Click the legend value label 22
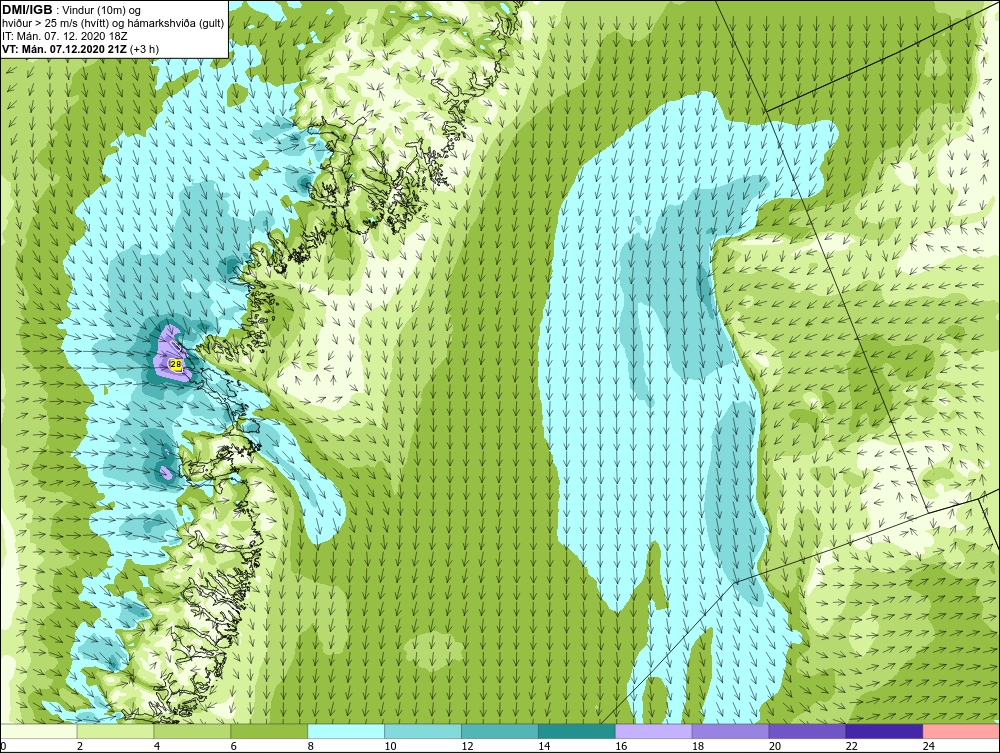 tap(851, 746)
